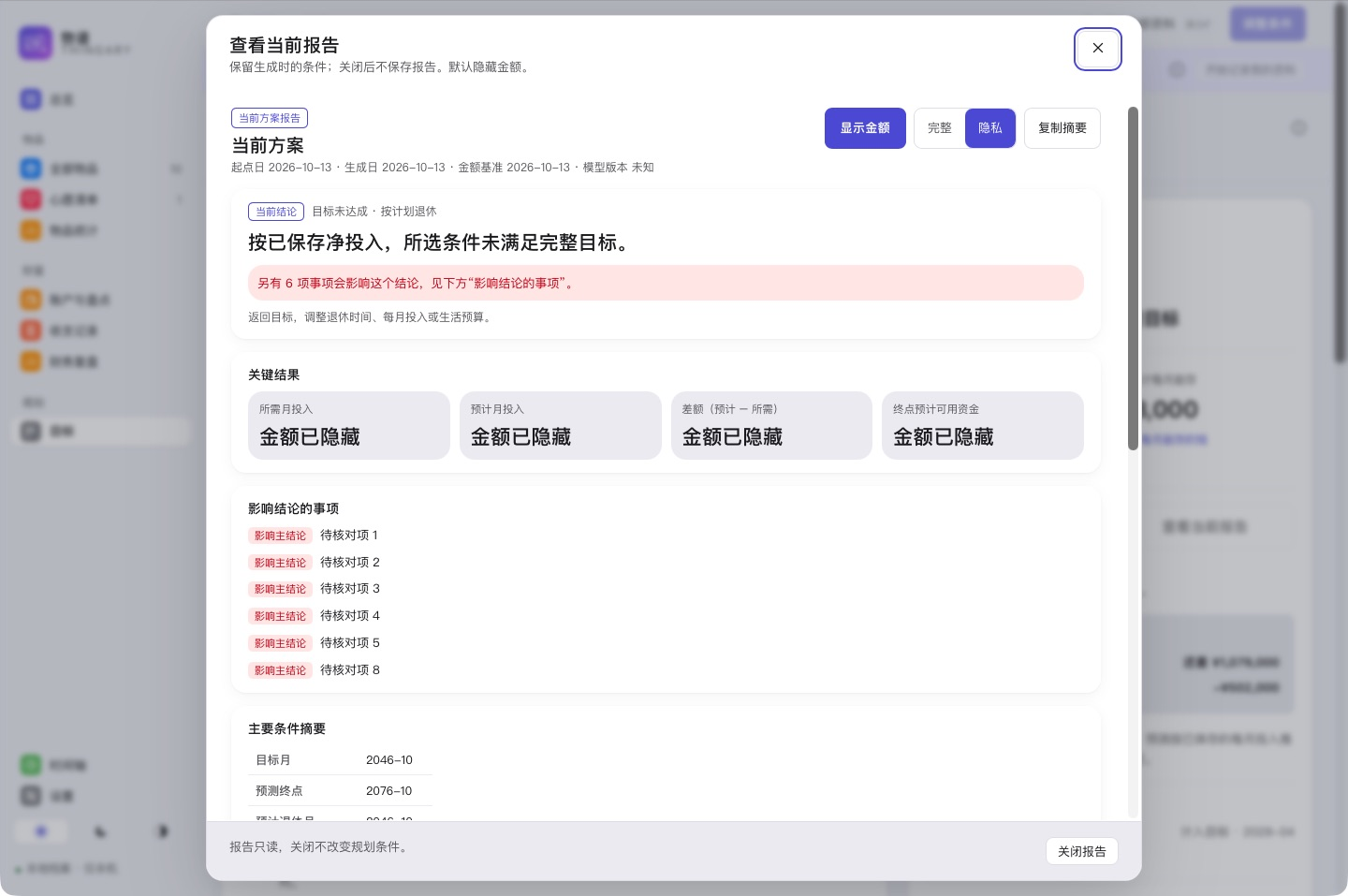Click the 当前方案报告 tag

(x=270, y=118)
